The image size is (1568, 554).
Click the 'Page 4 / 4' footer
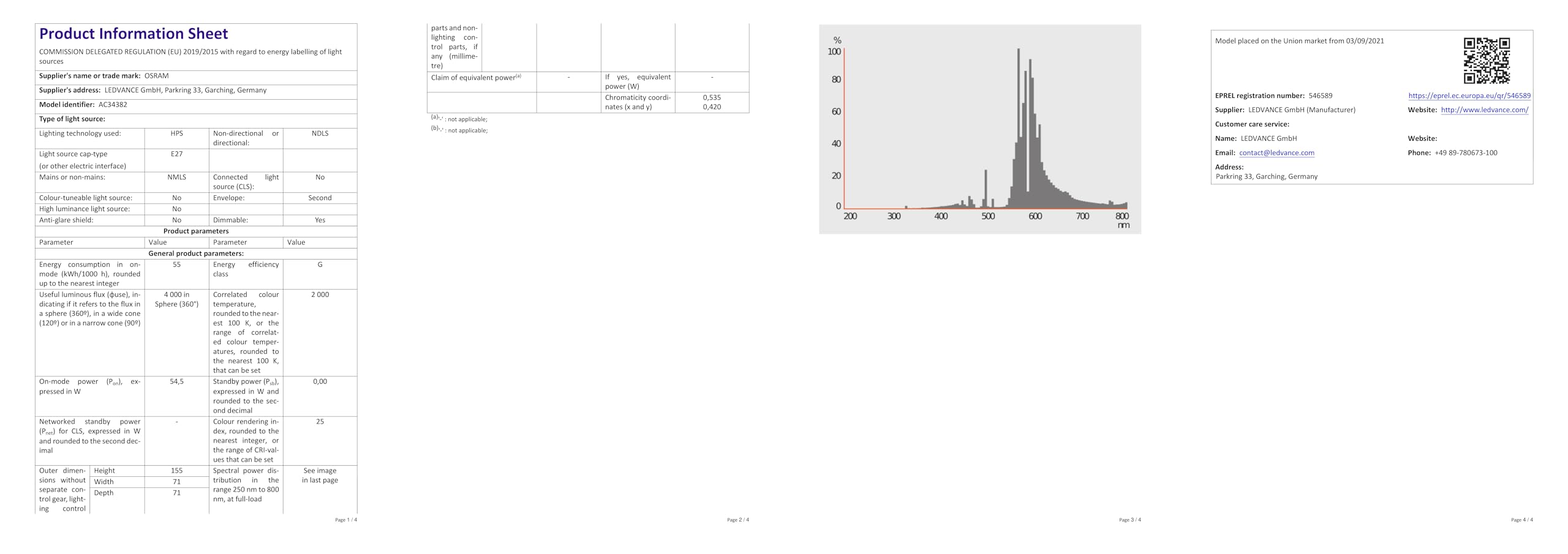1522,520
